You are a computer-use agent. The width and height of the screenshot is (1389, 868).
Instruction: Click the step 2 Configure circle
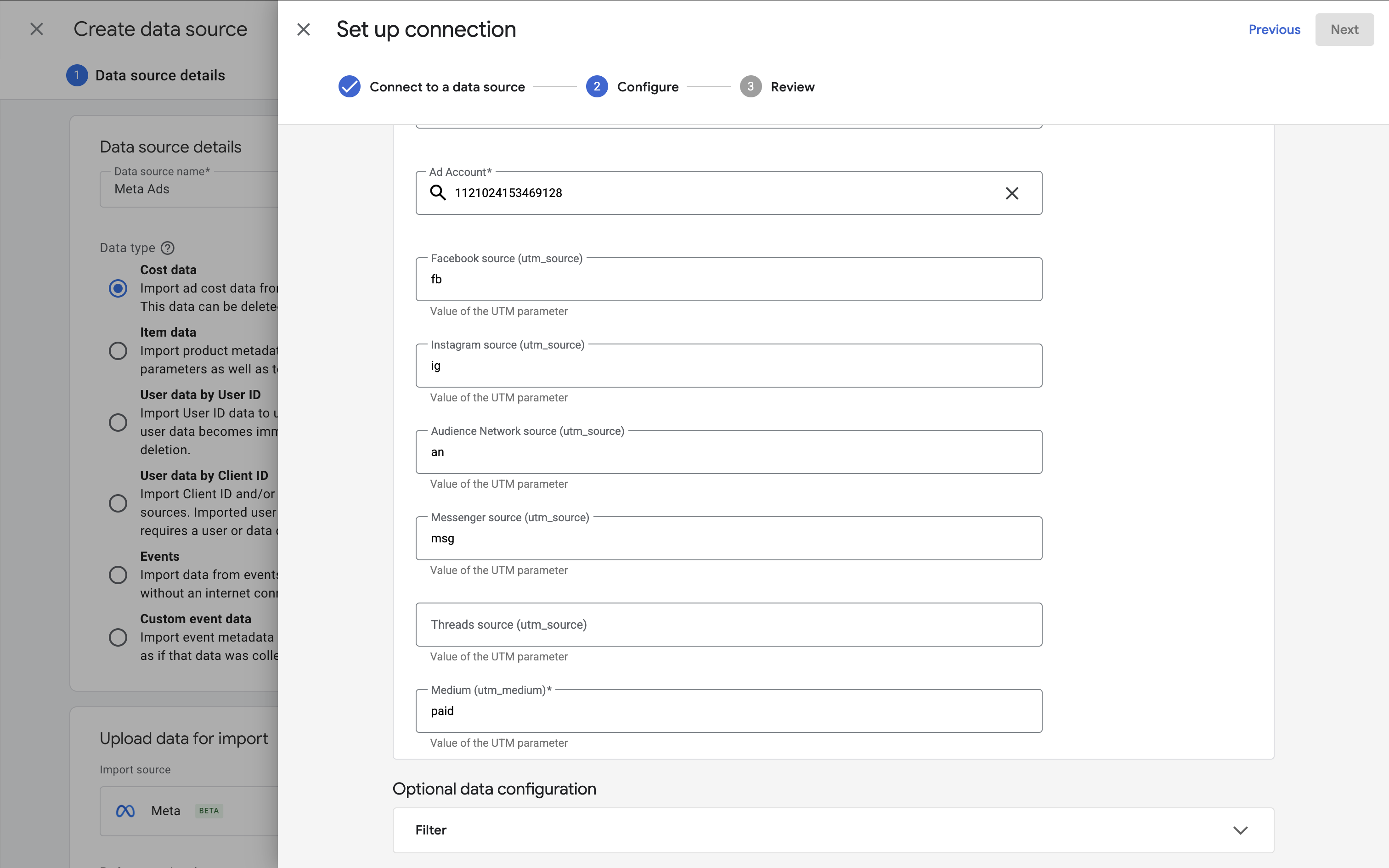[597, 87]
